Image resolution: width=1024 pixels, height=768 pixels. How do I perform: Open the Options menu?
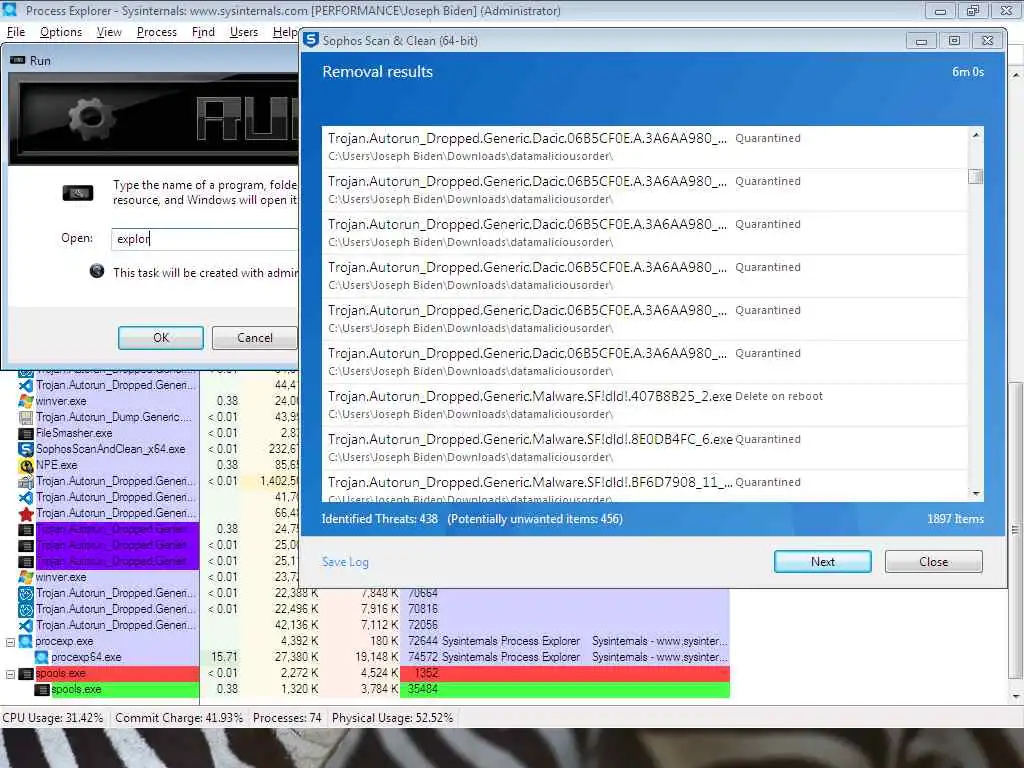point(61,32)
